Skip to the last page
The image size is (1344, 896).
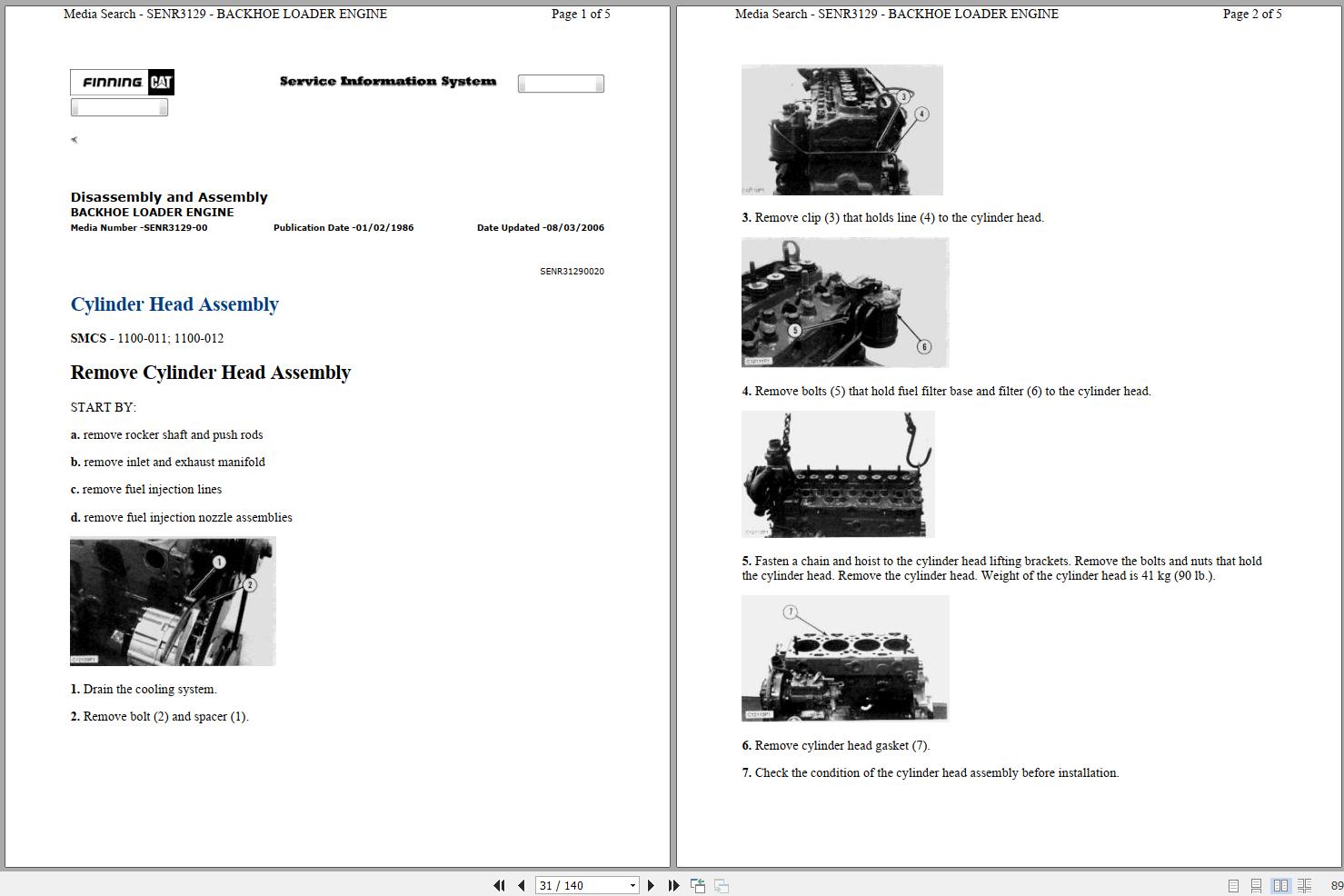(x=674, y=884)
